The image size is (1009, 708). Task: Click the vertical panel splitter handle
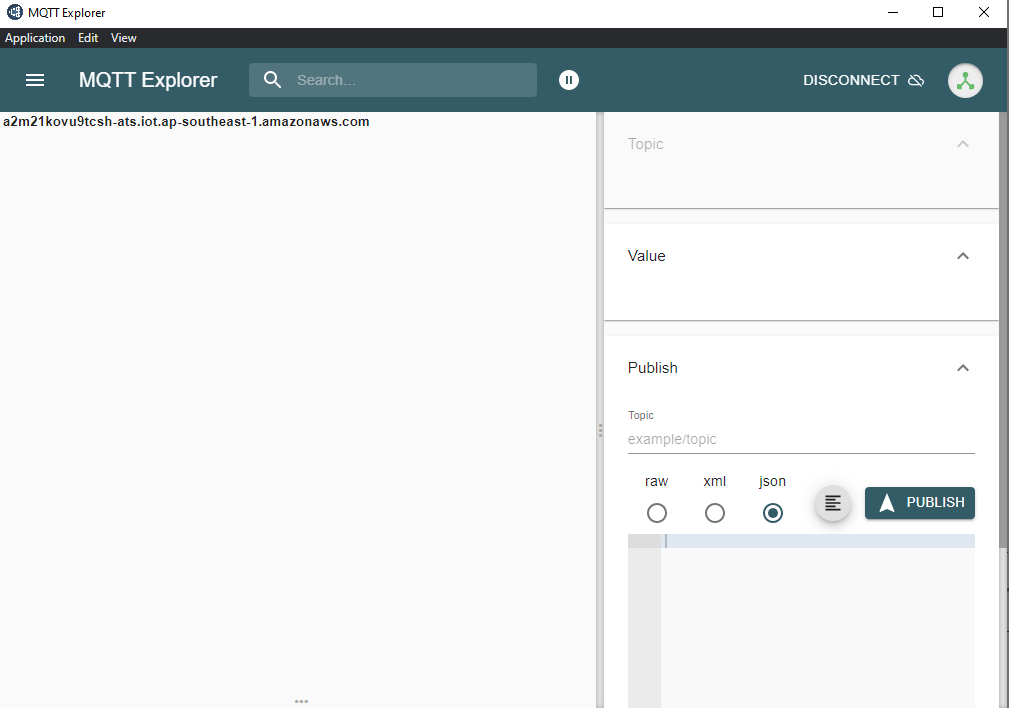tap(600, 430)
